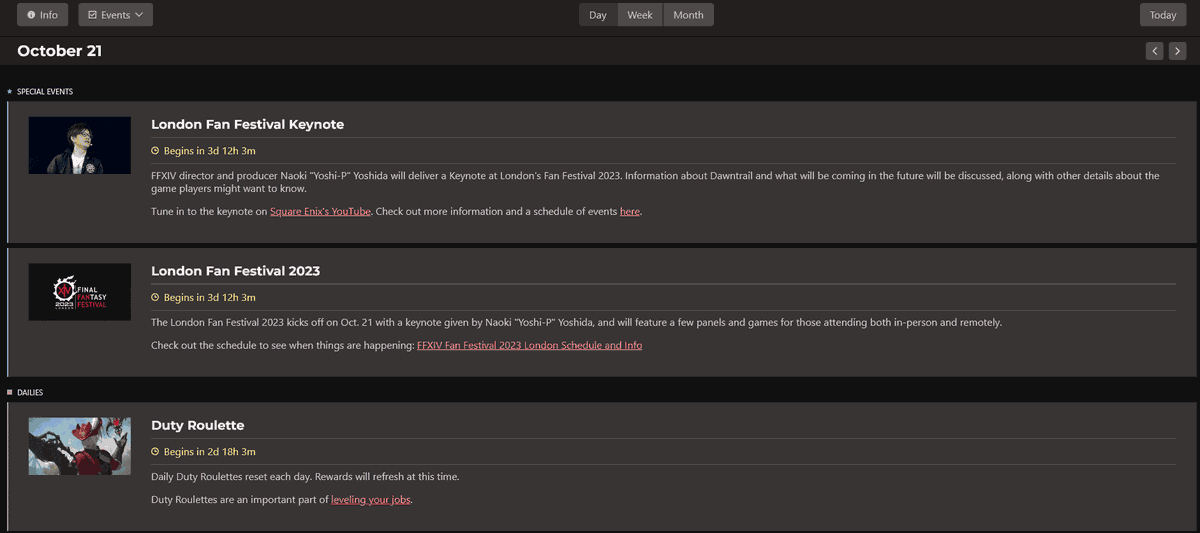The image size is (1200, 533).
Task: Switch to Day view
Action: pyautogui.click(x=598, y=15)
